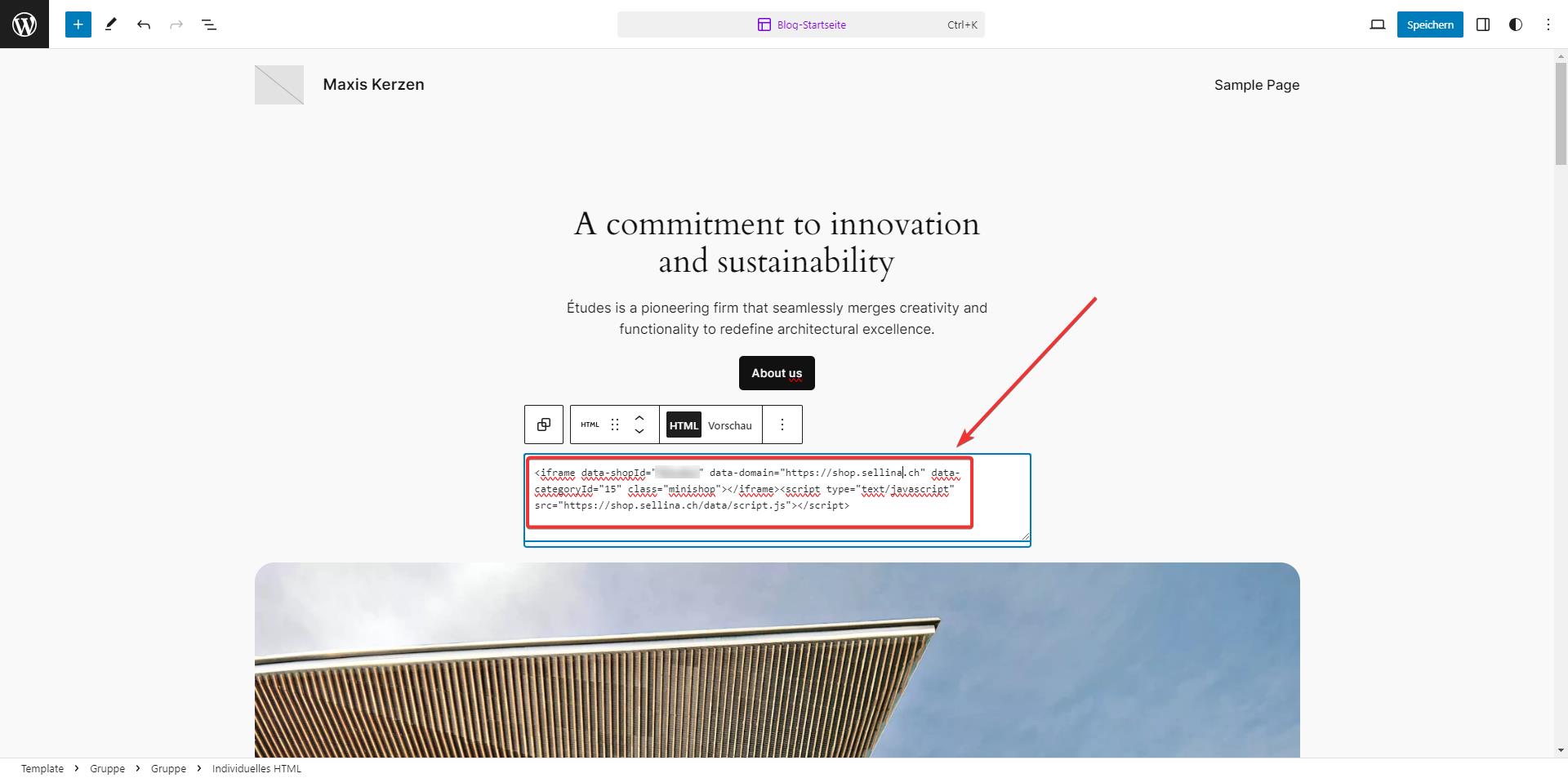The image size is (1568, 778).
Task: Open the Blog-Startseite command palette bar
Action: [800, 24]
